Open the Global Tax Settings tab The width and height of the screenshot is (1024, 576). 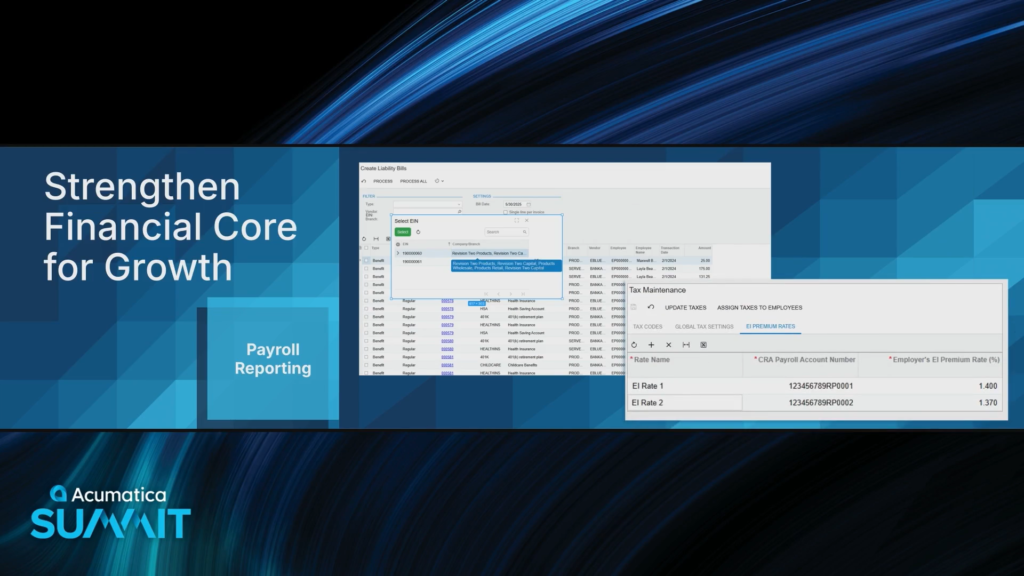[704, 326]
